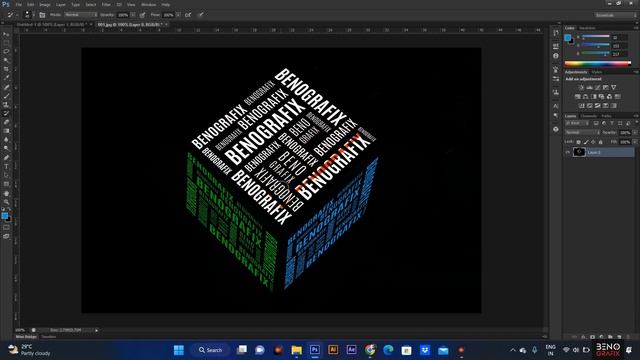Enable airbrush mode

coord(188,15)
